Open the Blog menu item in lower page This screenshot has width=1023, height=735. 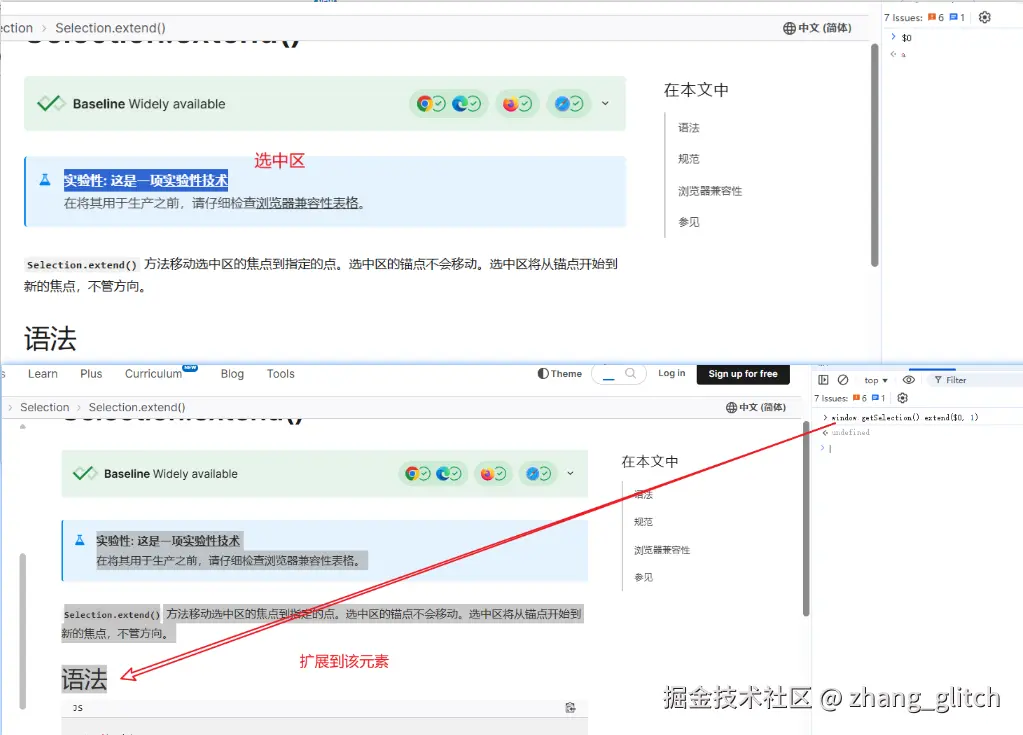pyautogui.click(x=232, y=374)
